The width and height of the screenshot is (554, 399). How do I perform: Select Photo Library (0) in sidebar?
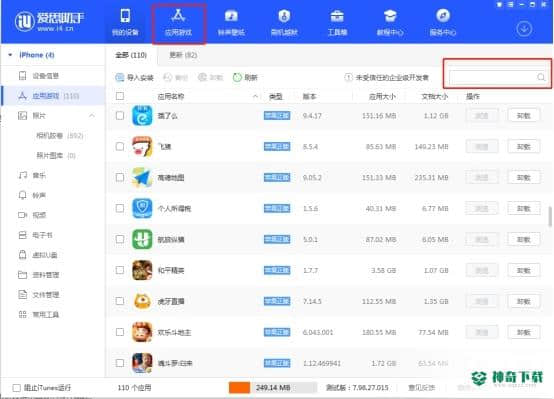tap(56, 156)
